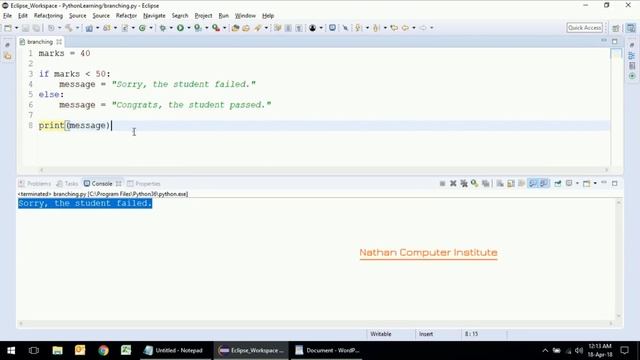The width and height of the screenshot is (640, 360).
Task: Click the Display Selected Console monitor icon
Action: tap(569, 184)
